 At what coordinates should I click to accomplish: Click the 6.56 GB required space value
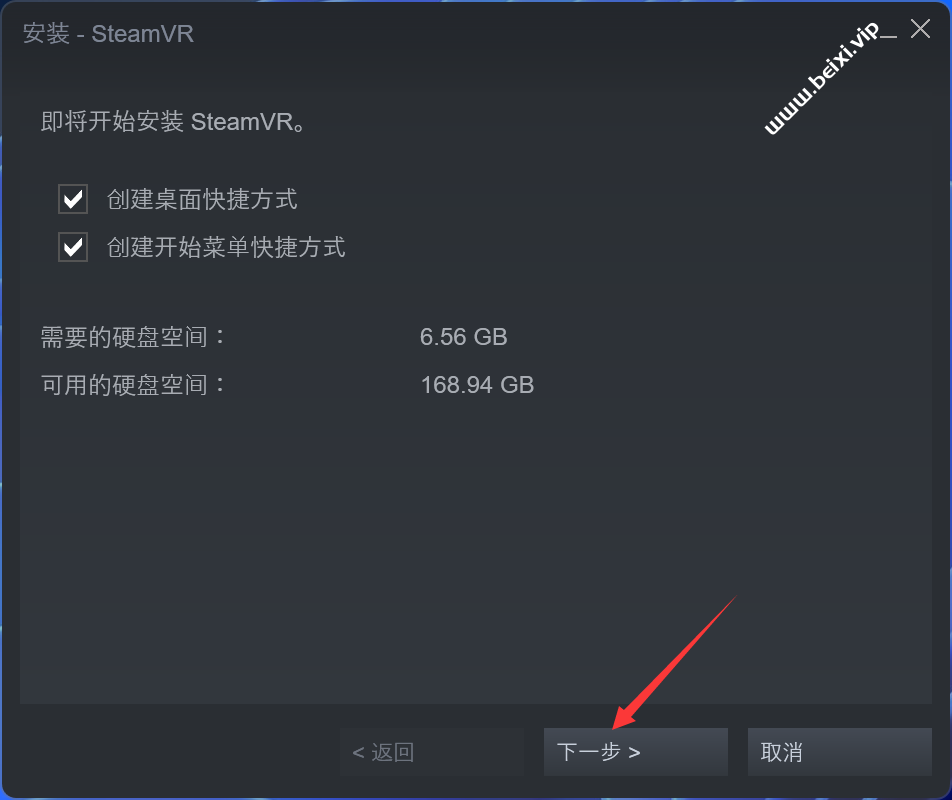463,337
